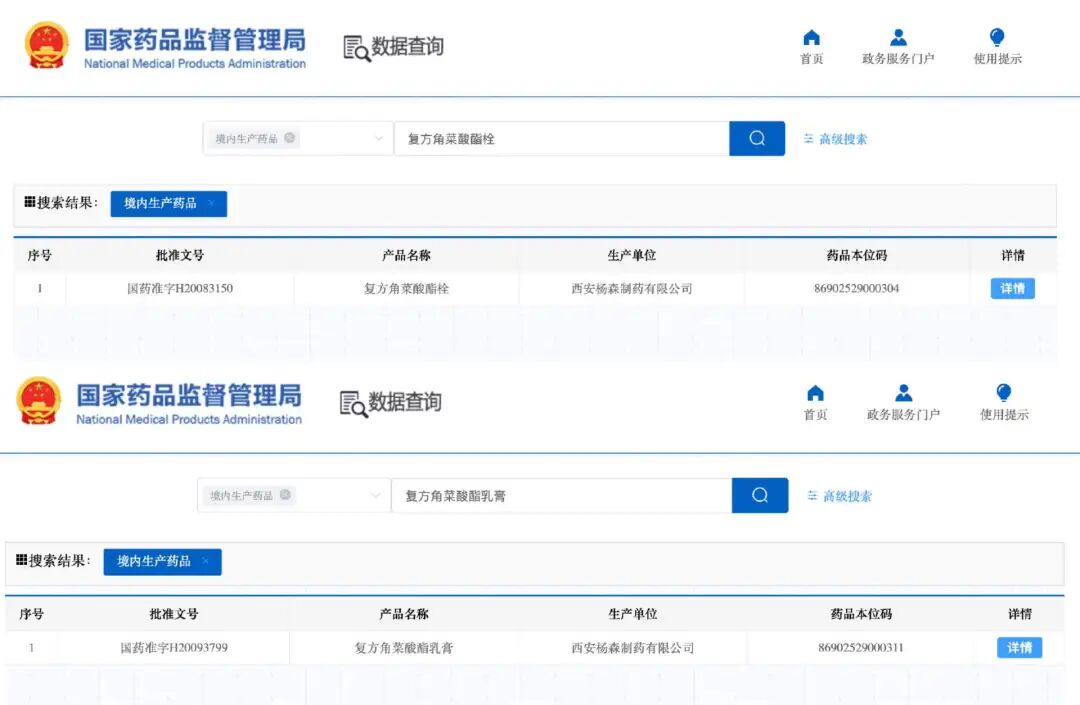Remove the 境内生产药品 tag in lower search dropdown
The width and height of the screenshot is (1080, 705).
(285, 495)
